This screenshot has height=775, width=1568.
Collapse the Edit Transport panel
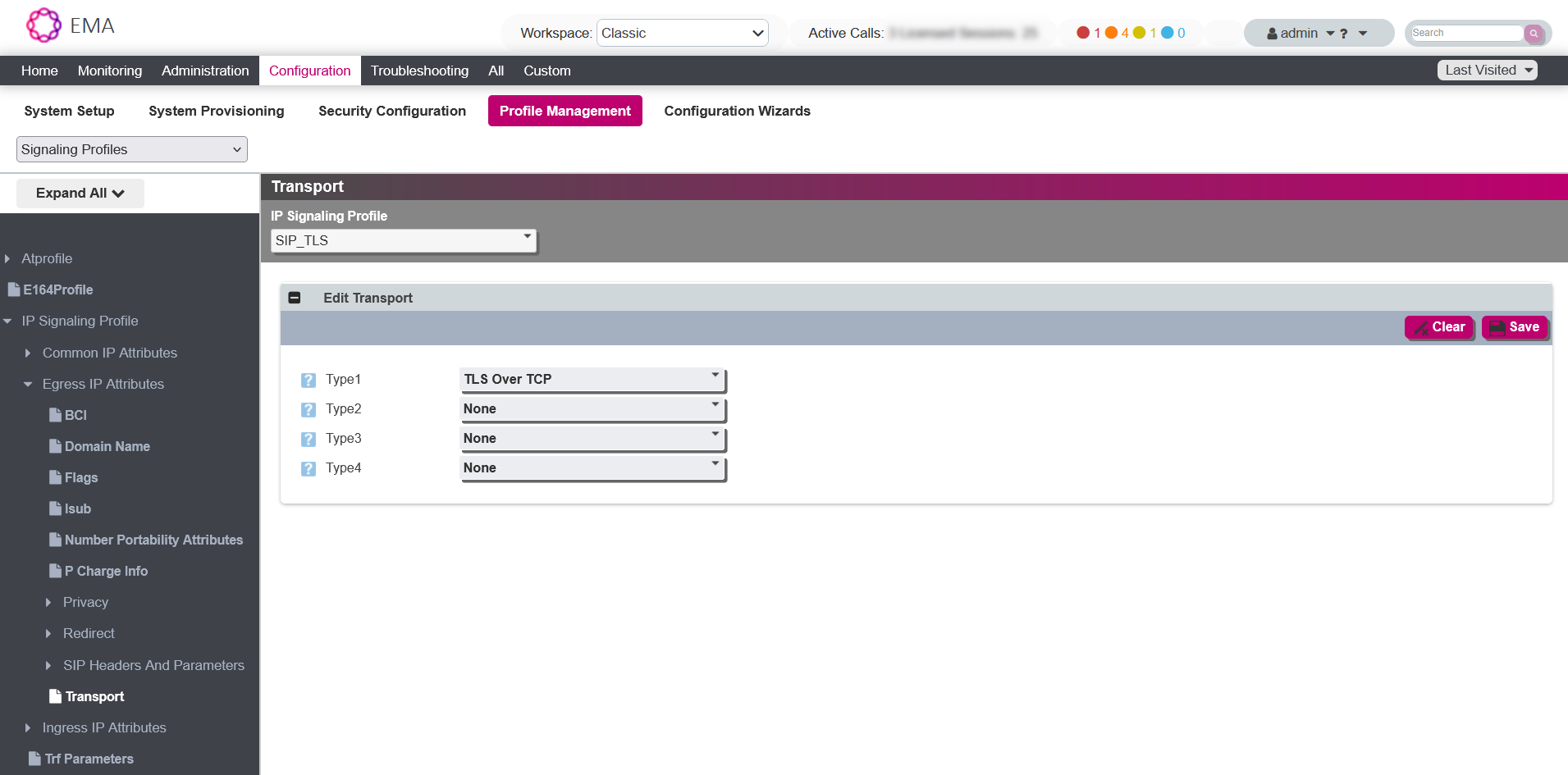[x=295, y=298]
